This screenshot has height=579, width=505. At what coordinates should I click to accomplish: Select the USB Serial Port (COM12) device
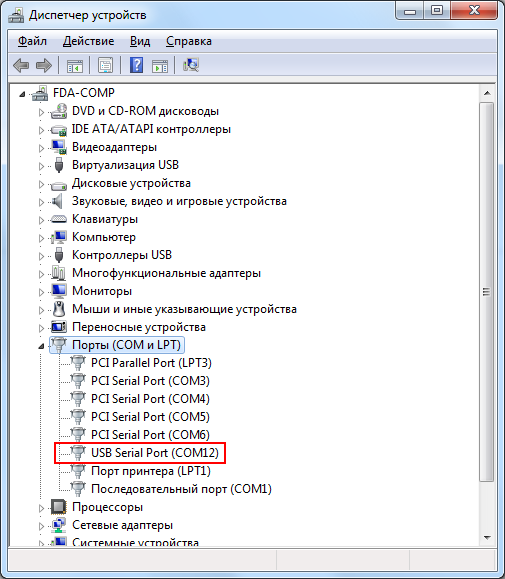click(x=155, y=453)
